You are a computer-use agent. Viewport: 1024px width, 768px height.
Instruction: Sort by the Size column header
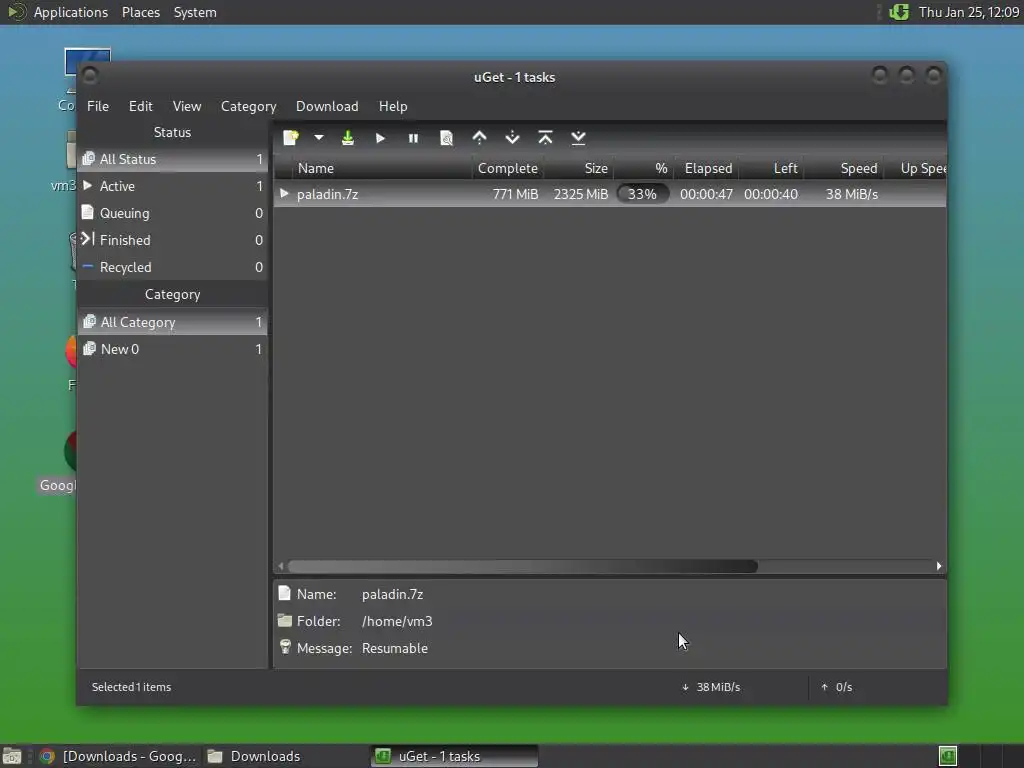coord(579,168)
